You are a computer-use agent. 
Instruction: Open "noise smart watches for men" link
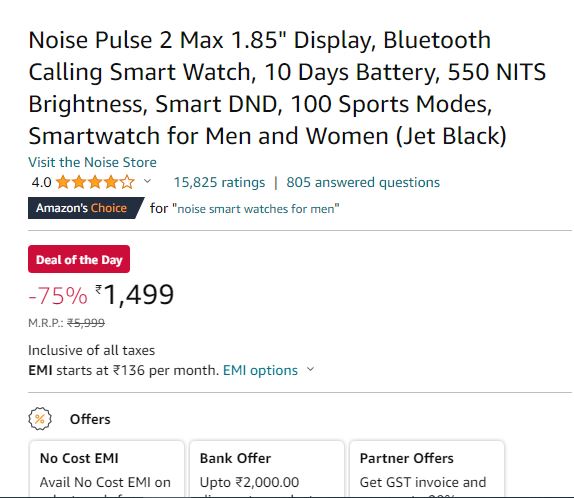coord(258,209)
